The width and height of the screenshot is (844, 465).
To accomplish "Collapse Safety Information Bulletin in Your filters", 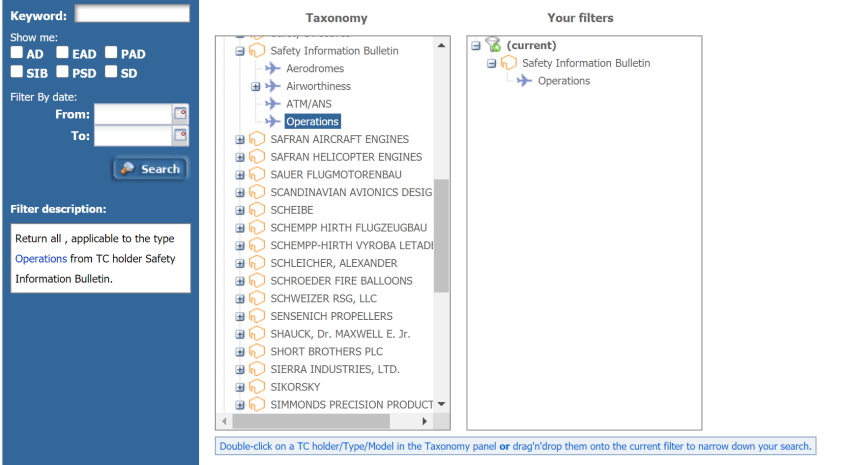I will click(x=491, y=64).
